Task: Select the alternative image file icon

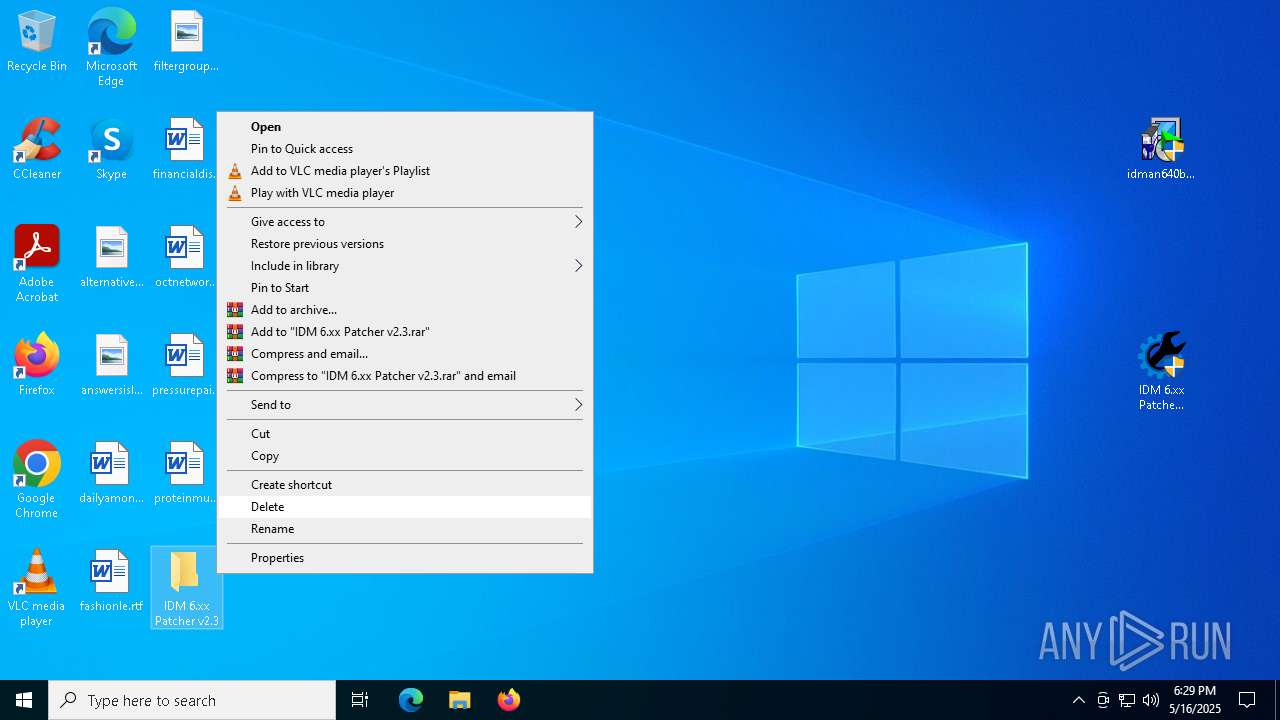Action: [x=111, y=258]
